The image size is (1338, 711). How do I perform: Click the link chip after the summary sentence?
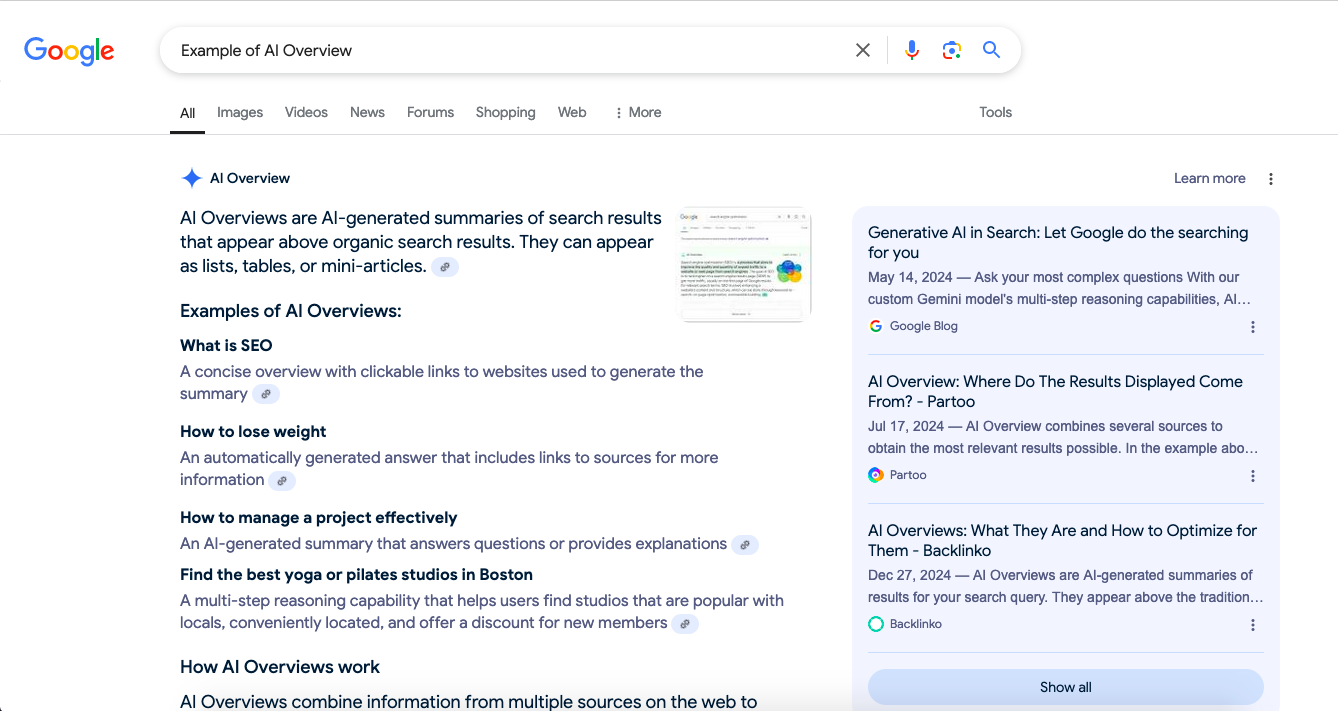(x=444, y=266)
